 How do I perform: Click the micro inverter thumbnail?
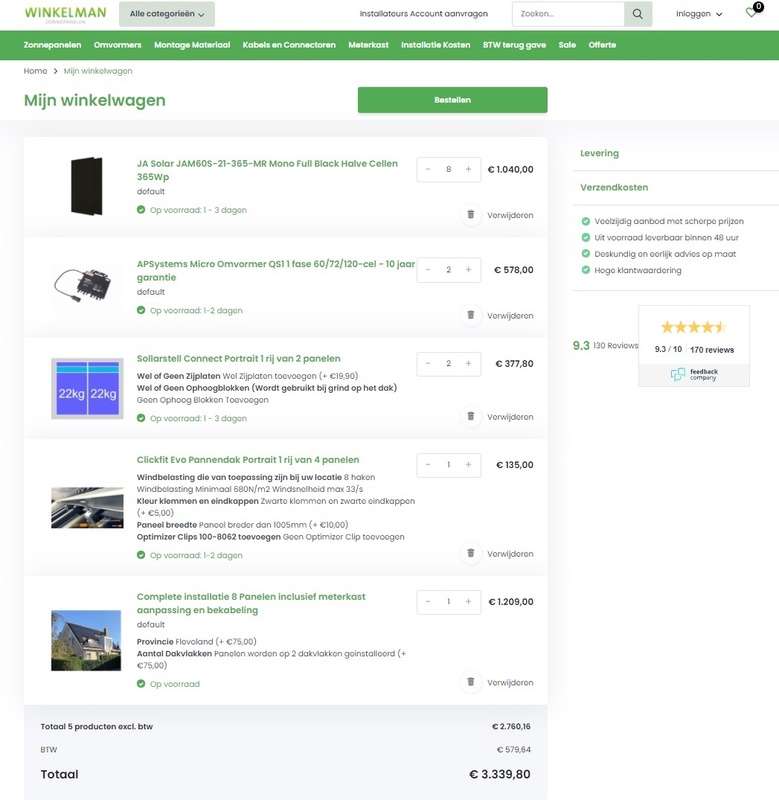point(83,285)
